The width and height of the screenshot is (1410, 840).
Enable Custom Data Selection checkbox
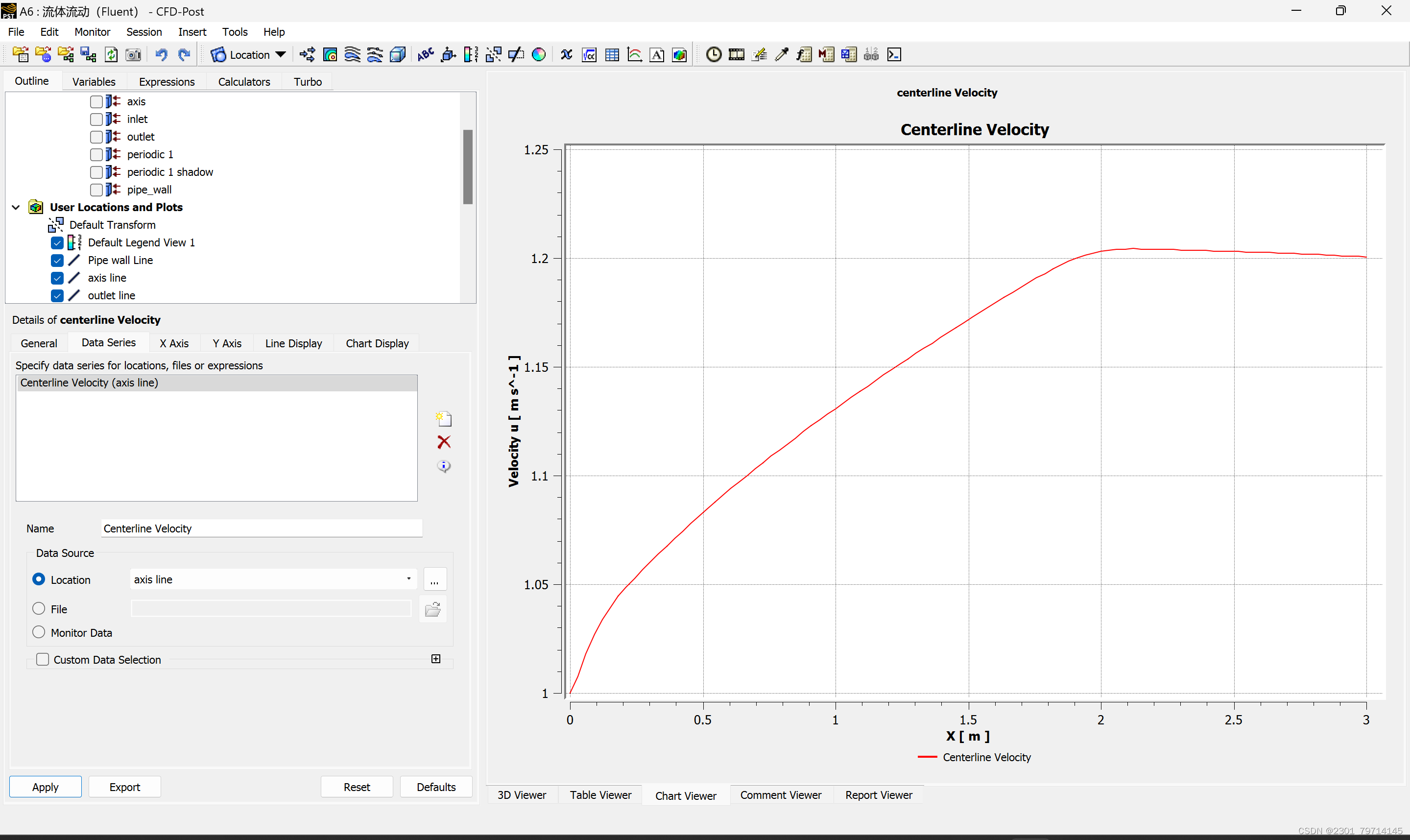43,659
